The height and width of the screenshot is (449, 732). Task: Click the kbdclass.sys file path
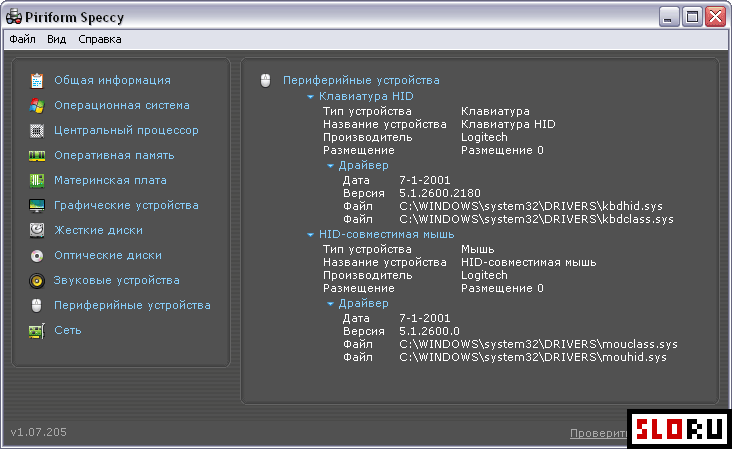coord(536,219)
